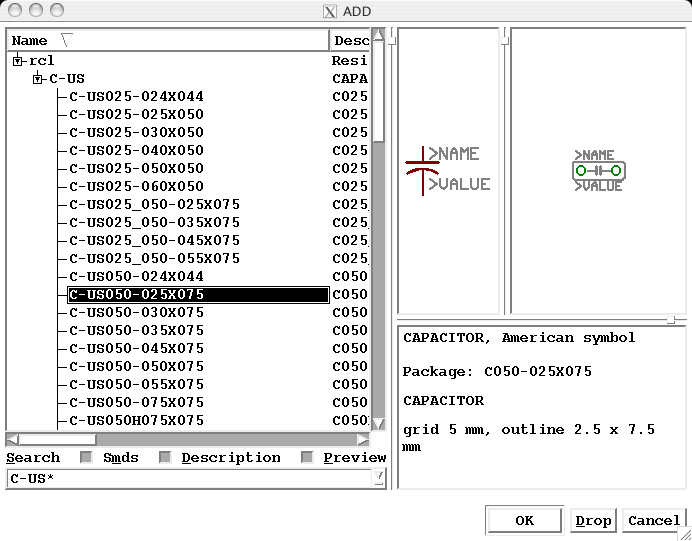692x541 pixels.
Task: Select C-US050-075X075 in the list
Action: click(136, 403)
